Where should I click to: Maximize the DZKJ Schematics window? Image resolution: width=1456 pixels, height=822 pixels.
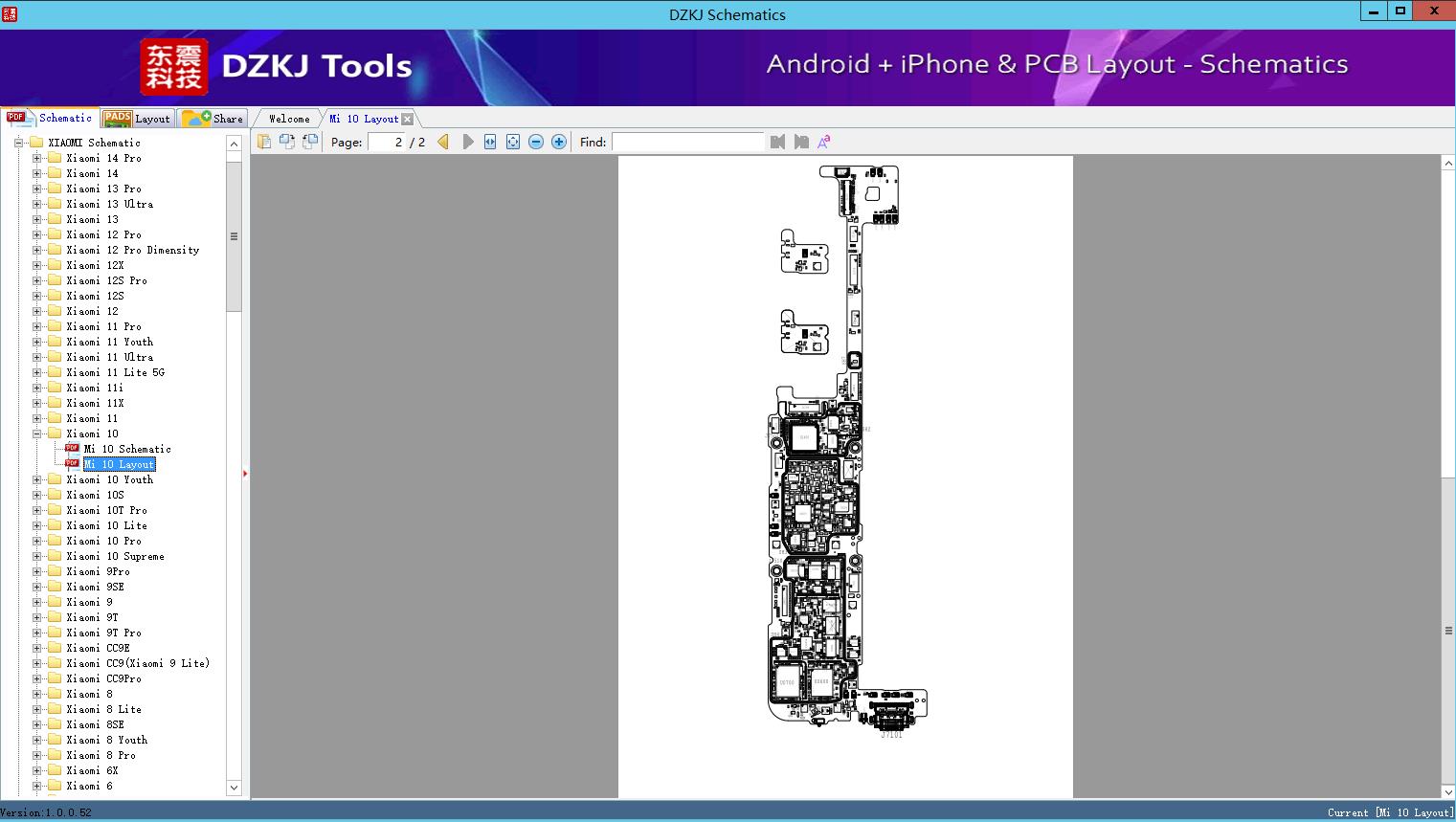(x=1400, y=11)
